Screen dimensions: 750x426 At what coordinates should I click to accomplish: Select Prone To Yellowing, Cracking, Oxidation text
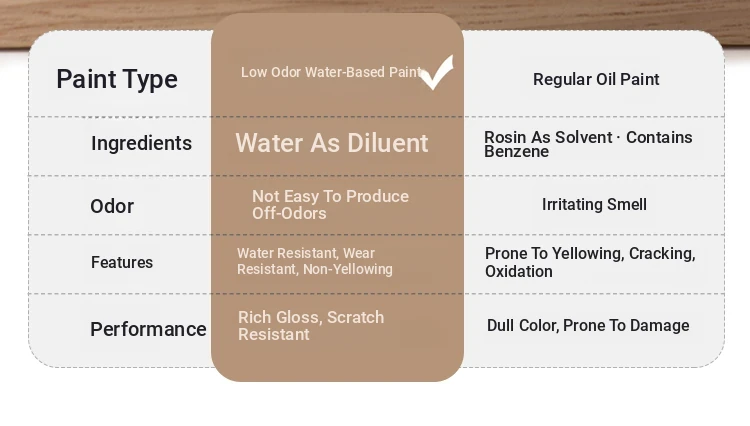pyautogui.click(x=590, y=262)
